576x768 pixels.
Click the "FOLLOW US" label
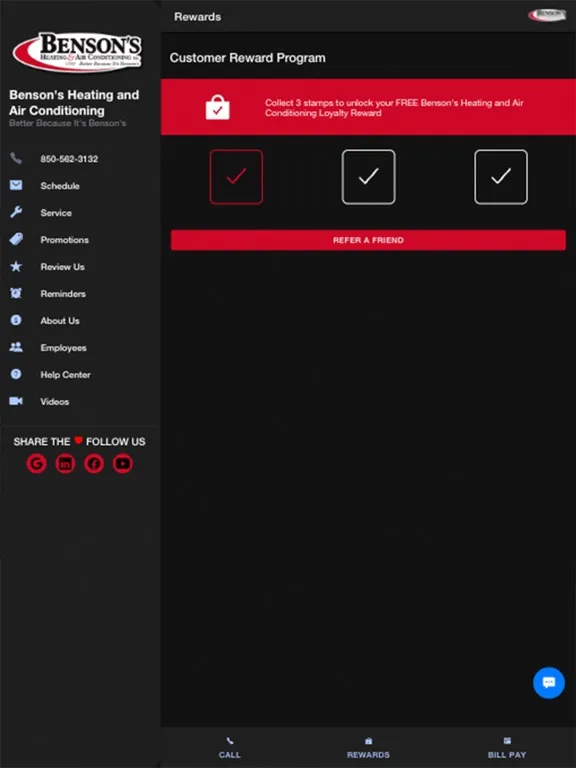[x=116, y=441]
